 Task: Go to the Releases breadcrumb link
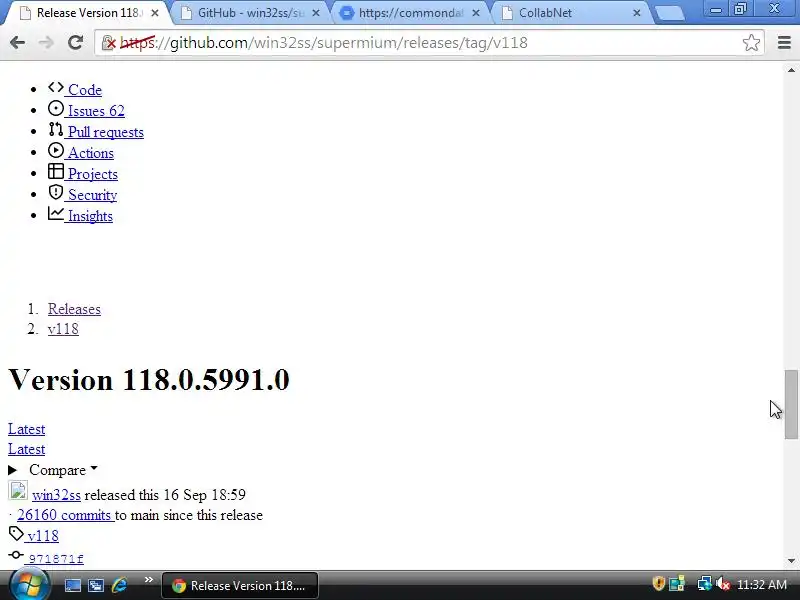point(74,309)
